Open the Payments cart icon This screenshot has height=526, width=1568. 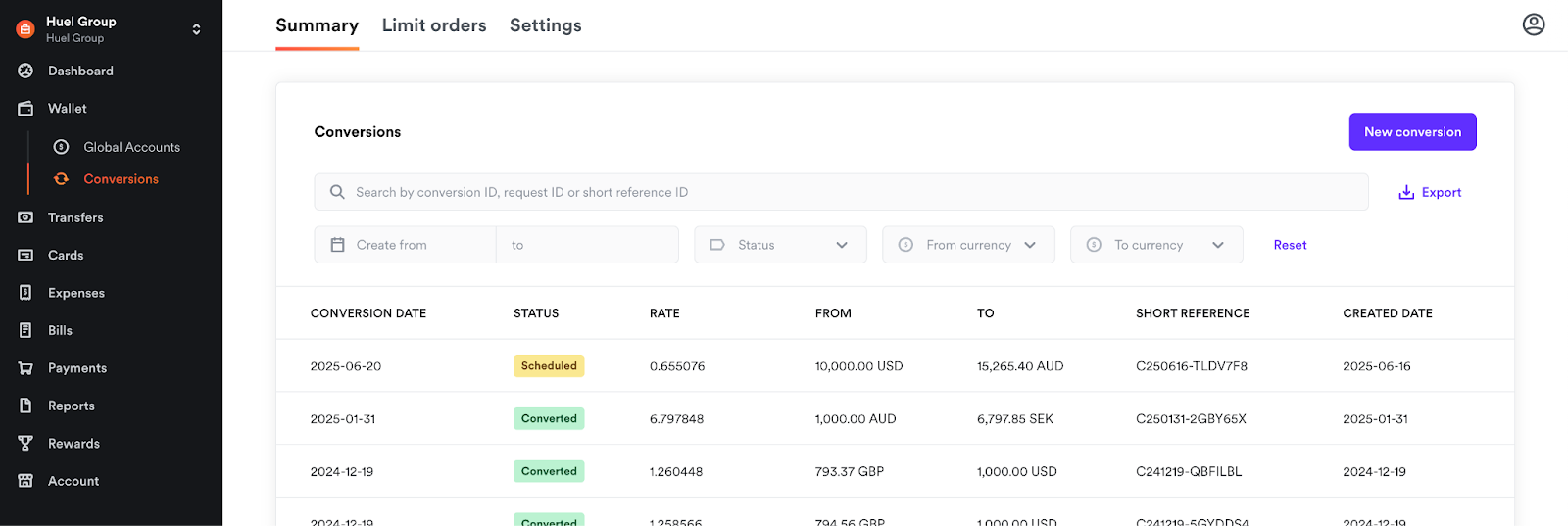25,368
